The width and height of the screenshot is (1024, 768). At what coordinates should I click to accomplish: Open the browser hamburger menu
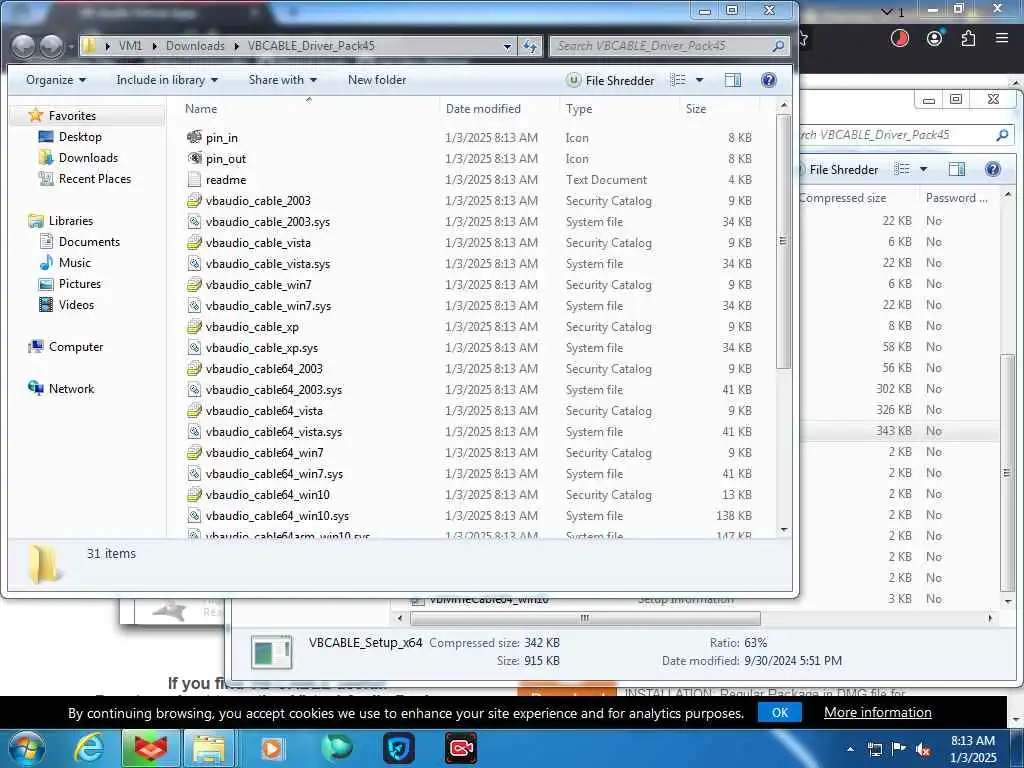point(1002,38)
